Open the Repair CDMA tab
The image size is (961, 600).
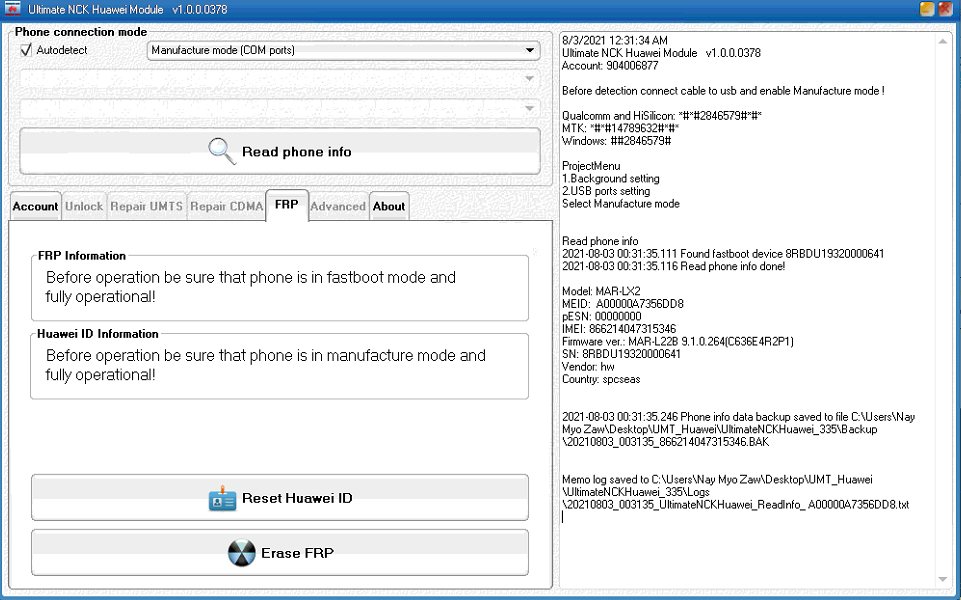coord(226,207)
